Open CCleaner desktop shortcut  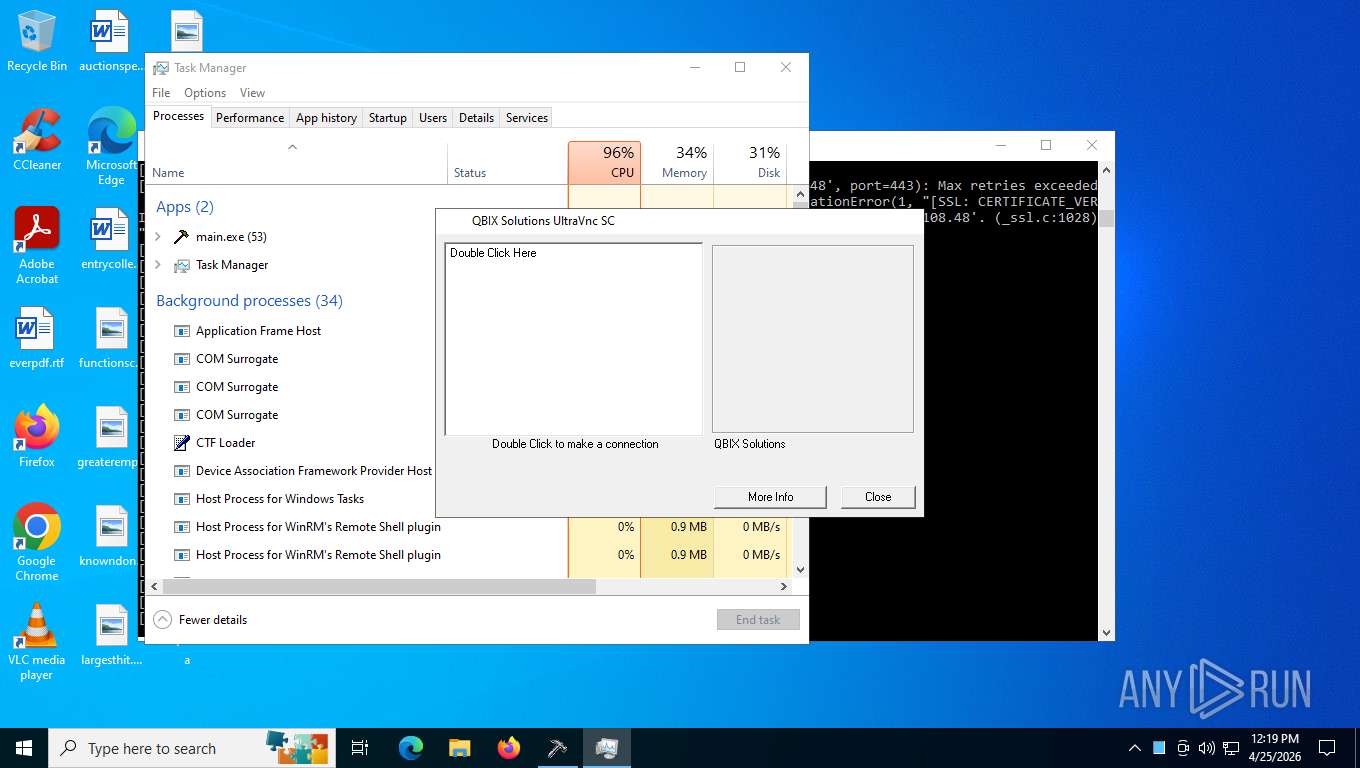tap(37, 140)
